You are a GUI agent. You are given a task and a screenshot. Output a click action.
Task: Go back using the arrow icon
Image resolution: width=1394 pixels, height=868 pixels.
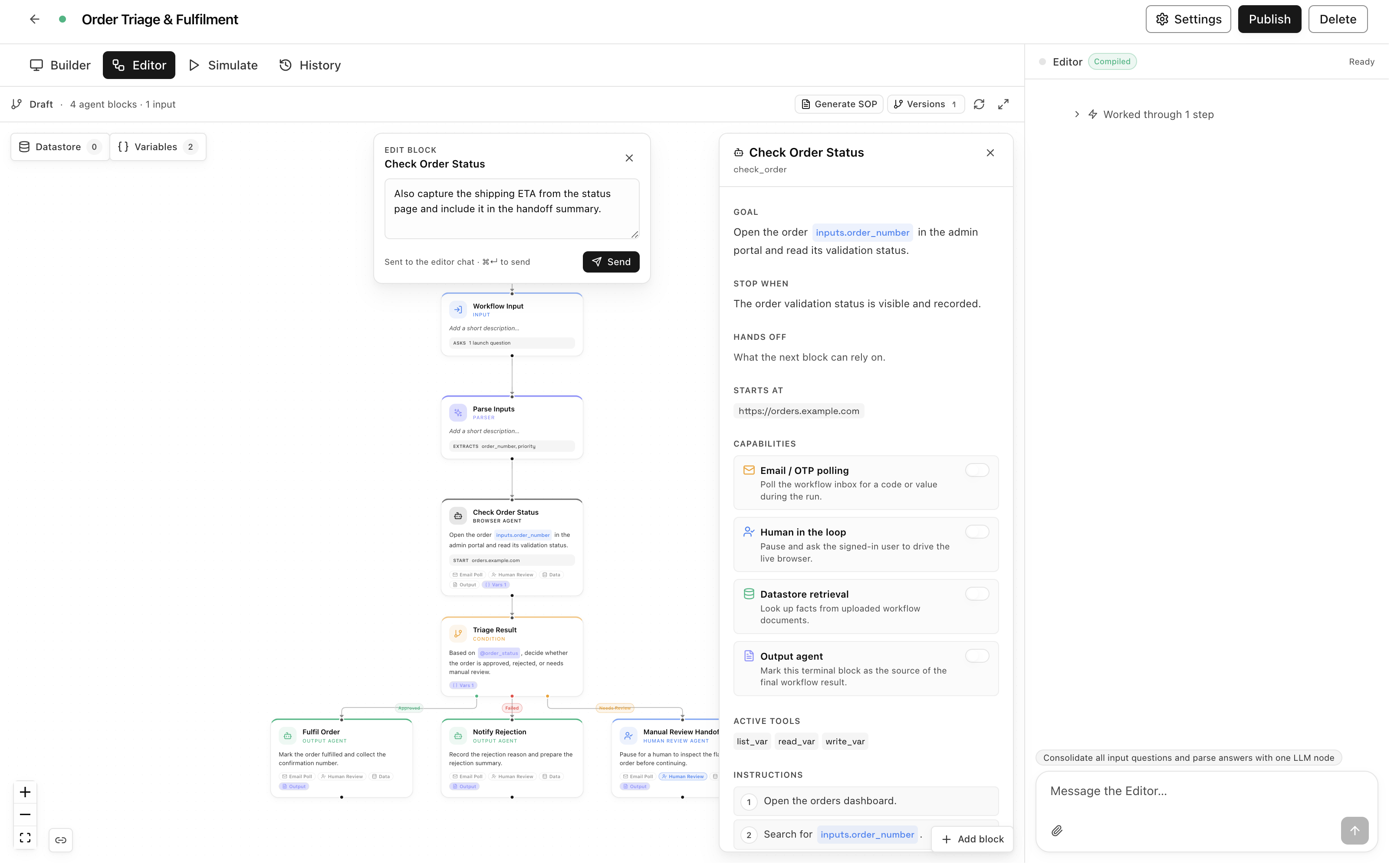34,19
